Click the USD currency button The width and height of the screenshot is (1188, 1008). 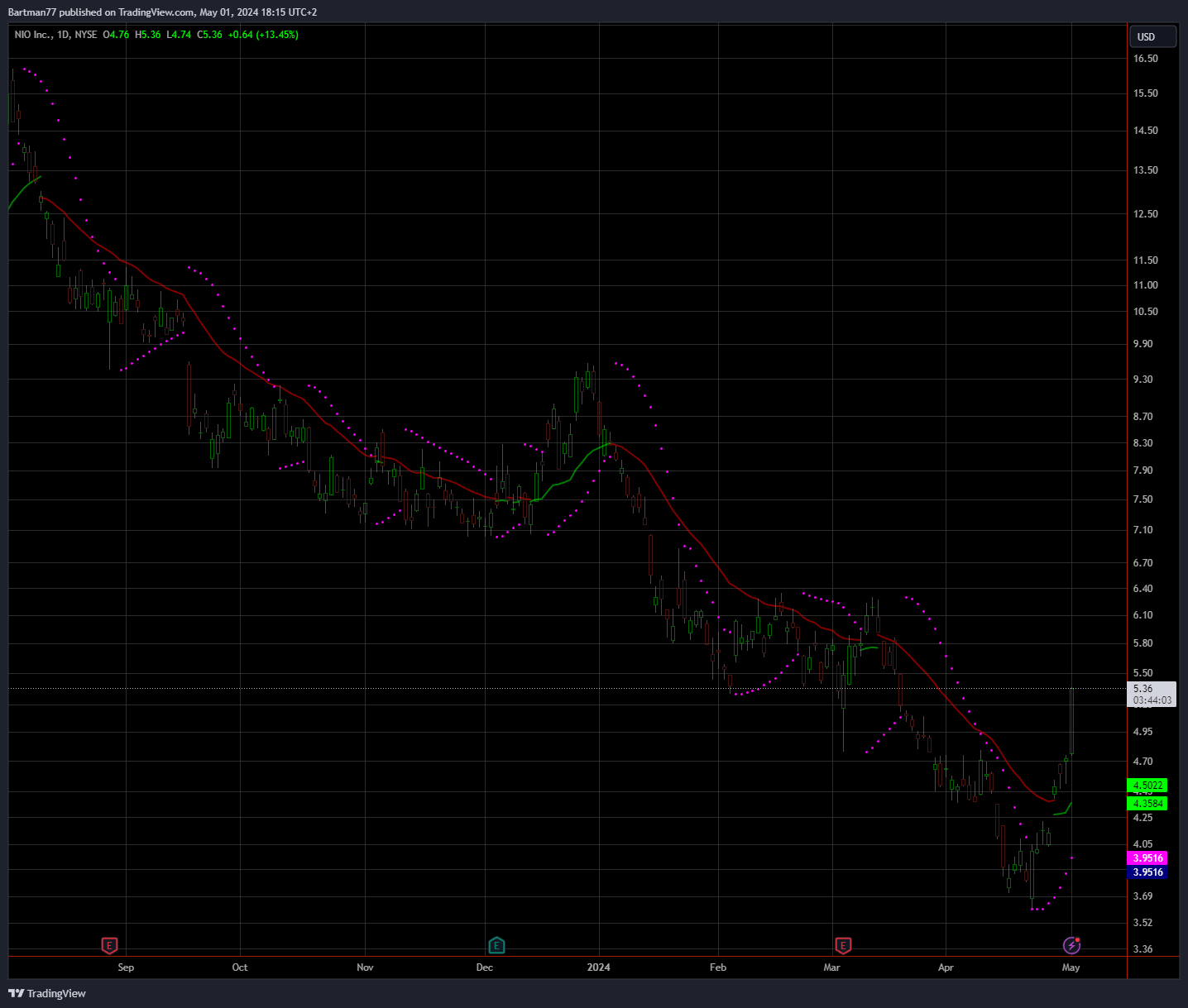tap(1152, 36)
